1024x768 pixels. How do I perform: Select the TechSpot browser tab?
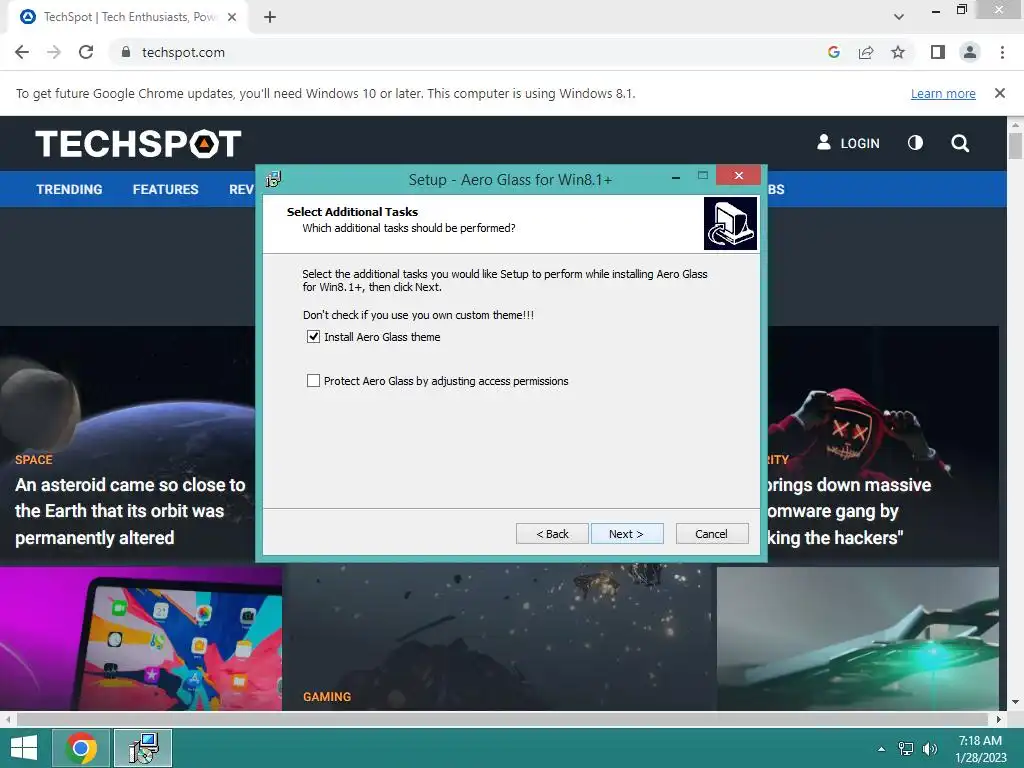(x=128, y=17)
